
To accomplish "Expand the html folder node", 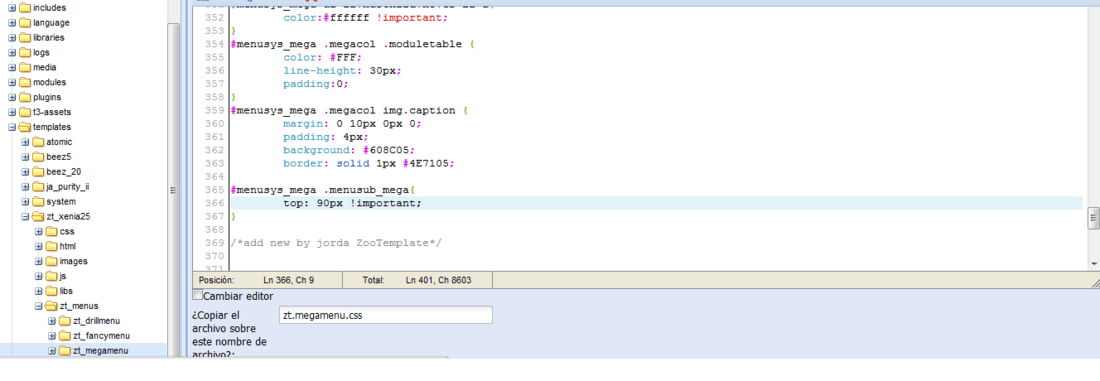I will pyautogui.click(x=39, y=246).
